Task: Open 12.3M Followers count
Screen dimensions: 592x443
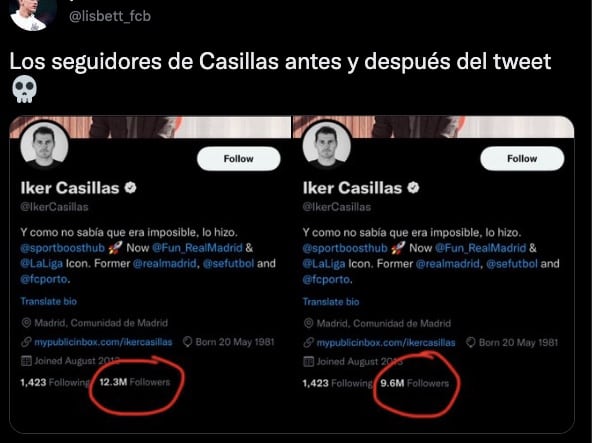Action: (x=134, y=382)
